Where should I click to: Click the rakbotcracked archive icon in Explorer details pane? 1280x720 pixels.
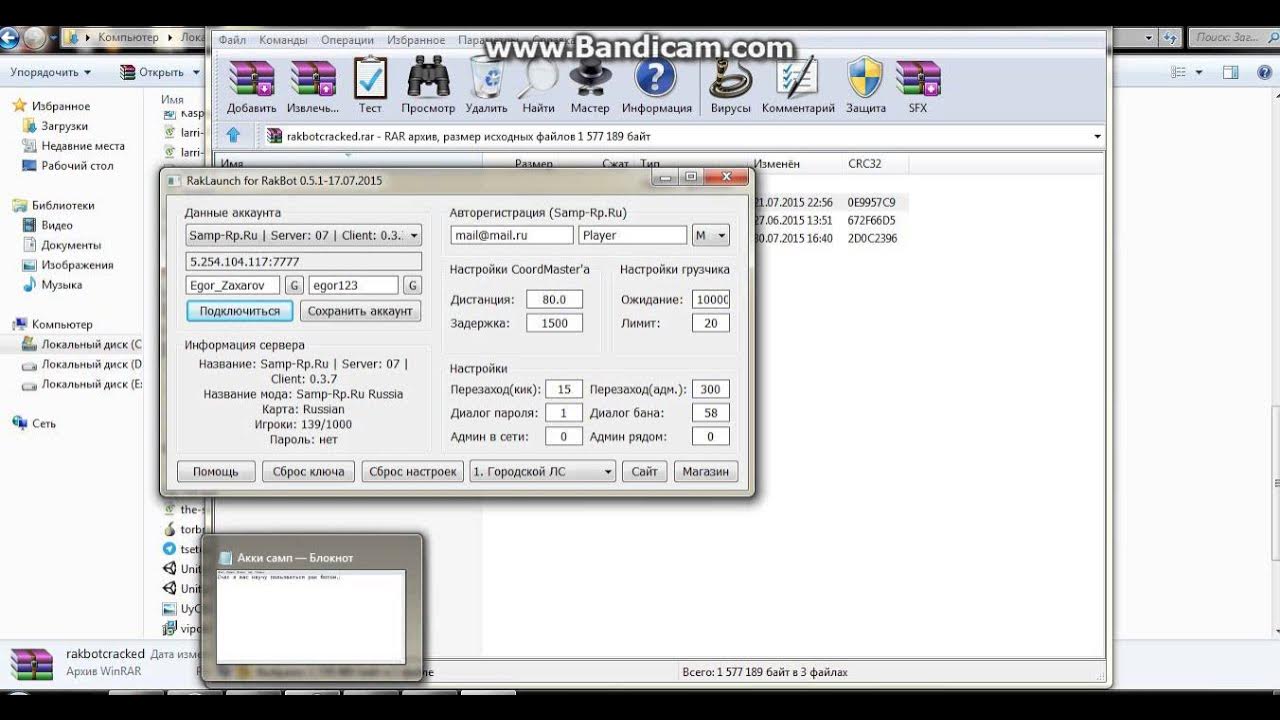[31, 663]
